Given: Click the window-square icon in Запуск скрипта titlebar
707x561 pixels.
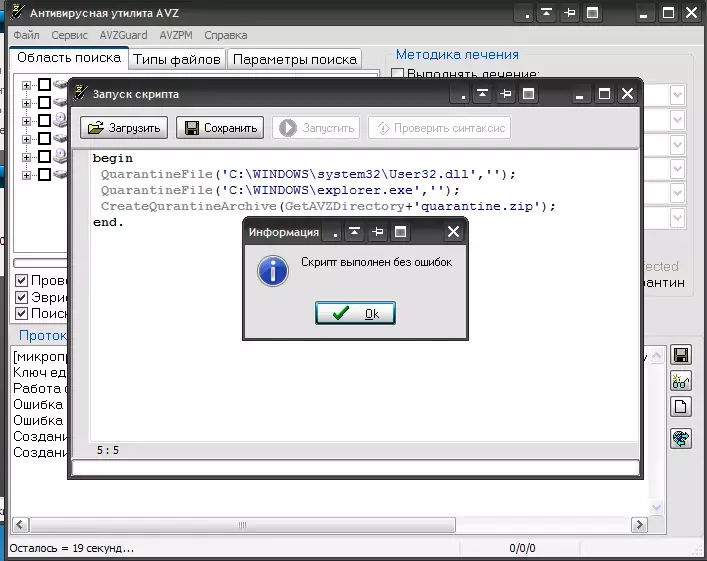Looking at the screenshot, I should [x=528, y=94].
